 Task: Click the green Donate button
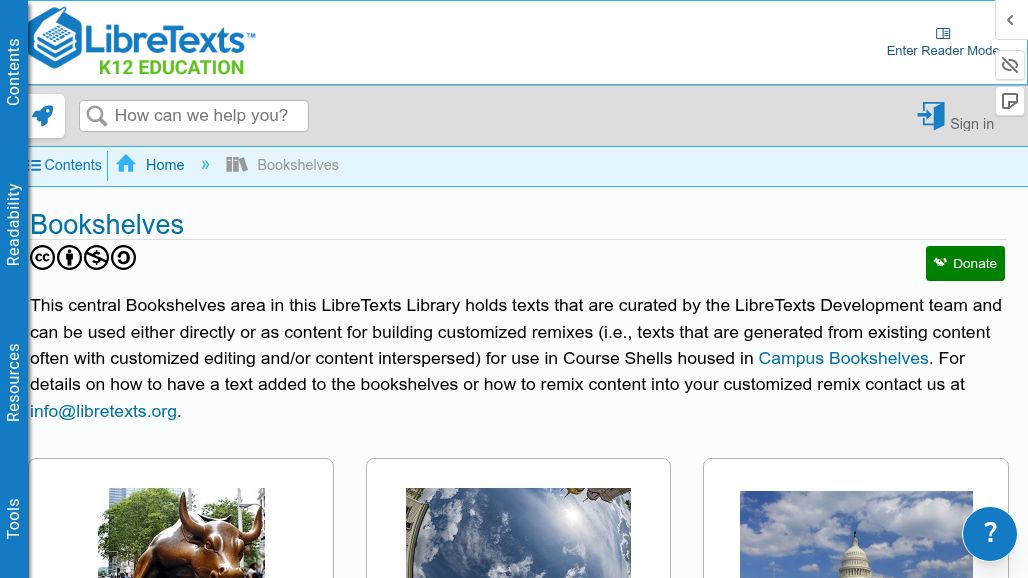pos(964,263)
